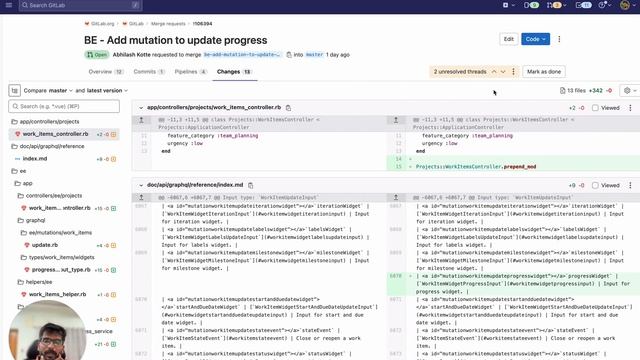The height and width of the screenshot is (360, 640).
Task: Click the Mark as done button
Action: (x=544, y=72)
